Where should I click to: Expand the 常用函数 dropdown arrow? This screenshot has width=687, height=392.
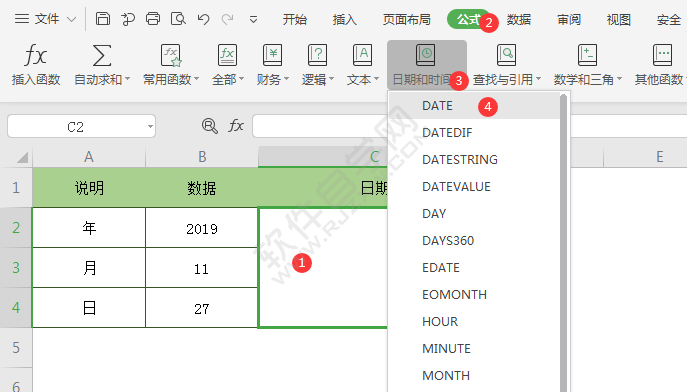196,79
